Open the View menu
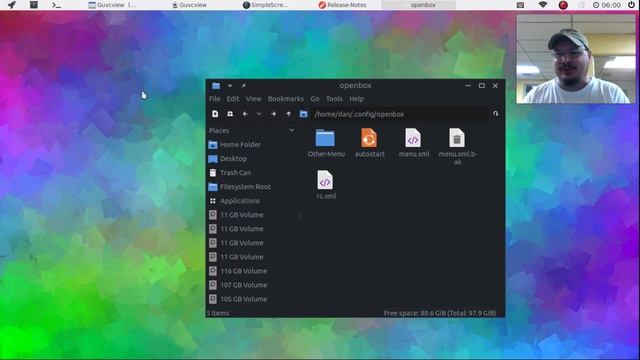The width and height of the screenshot is (640, 360). pos(253,99)
